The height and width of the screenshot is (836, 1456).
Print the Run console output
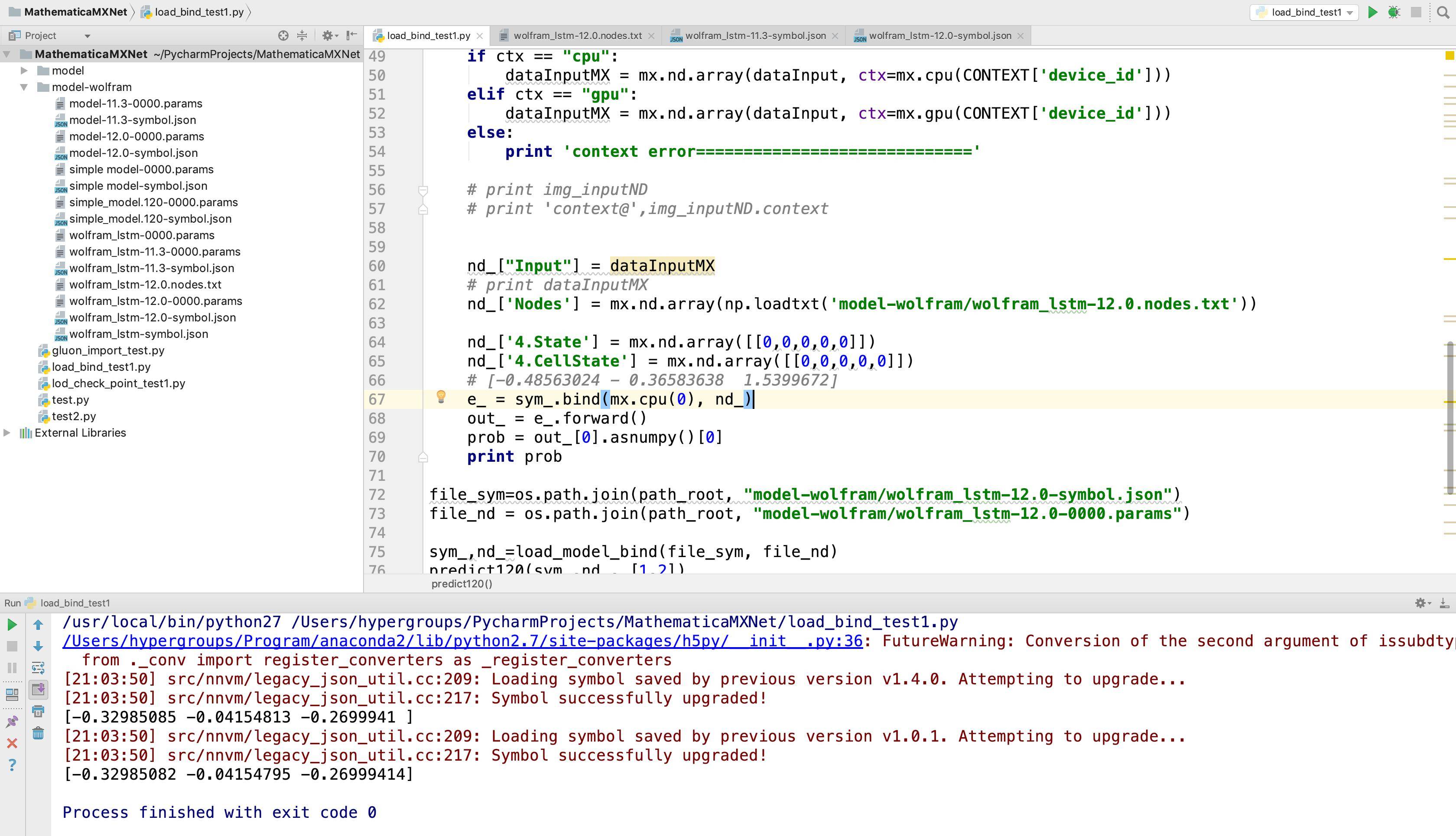point(38,711)
